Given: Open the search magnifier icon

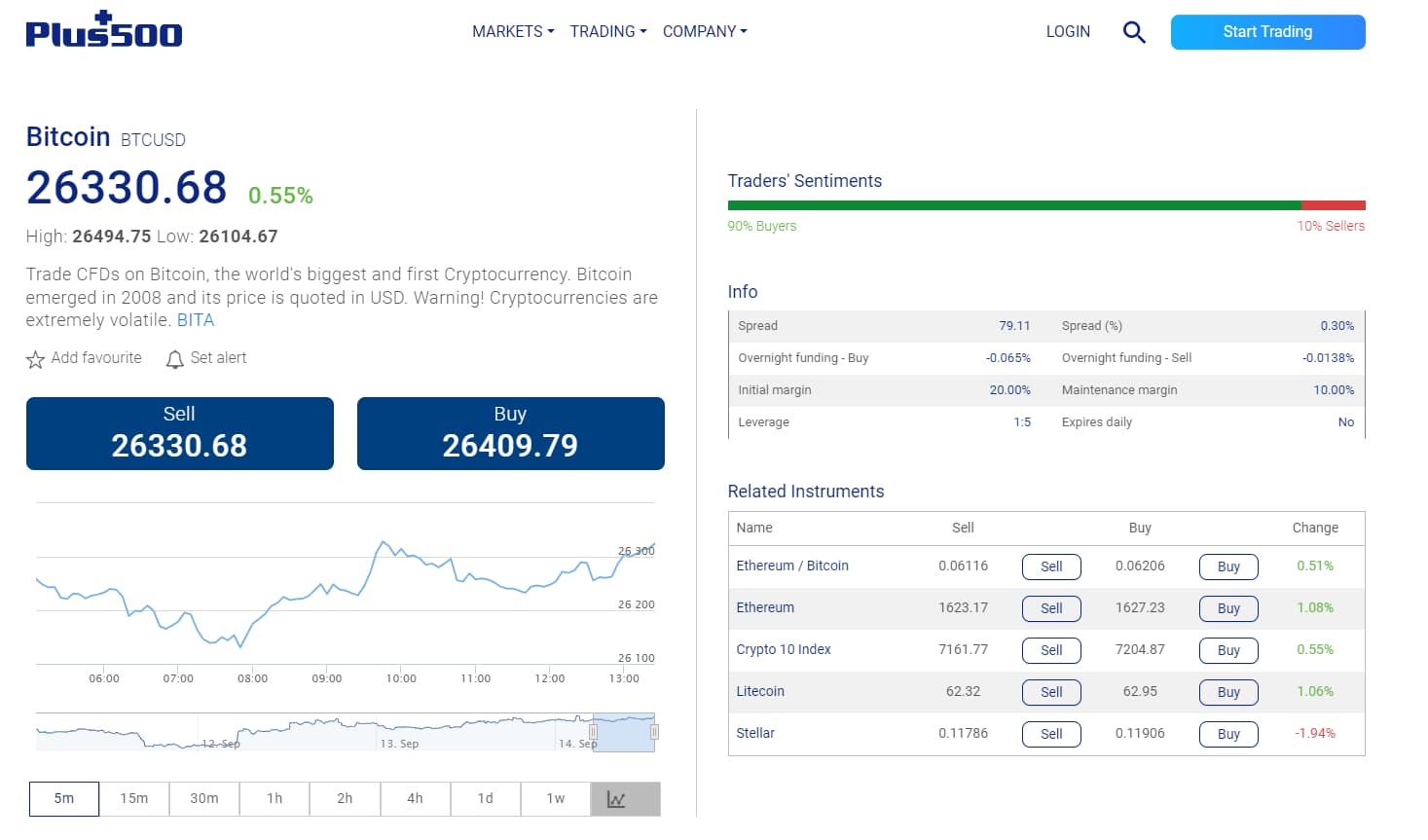Looking at the screenshot, I should pyautogui.click(x=1134, y=32).
